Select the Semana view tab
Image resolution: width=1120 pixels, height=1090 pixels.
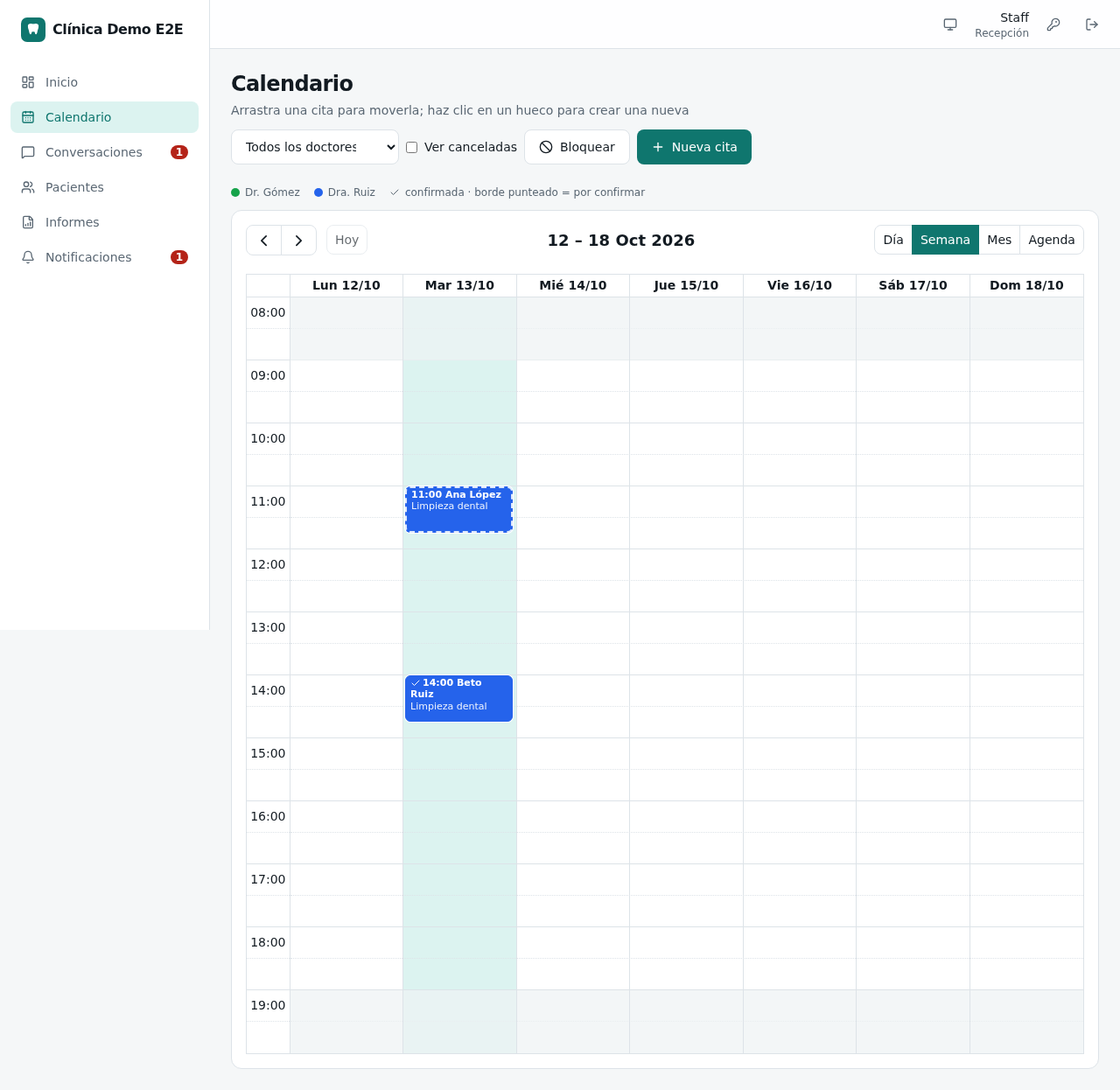[945, 240]
